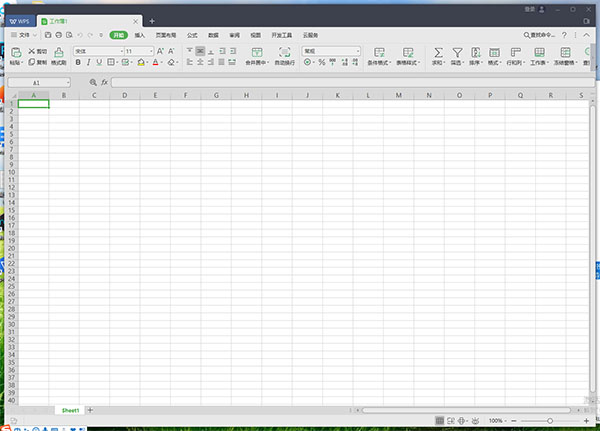This screenshot has width=600, height=431.
Task: Click the AutoSum sigma button
Action: (x=438, y=56)
